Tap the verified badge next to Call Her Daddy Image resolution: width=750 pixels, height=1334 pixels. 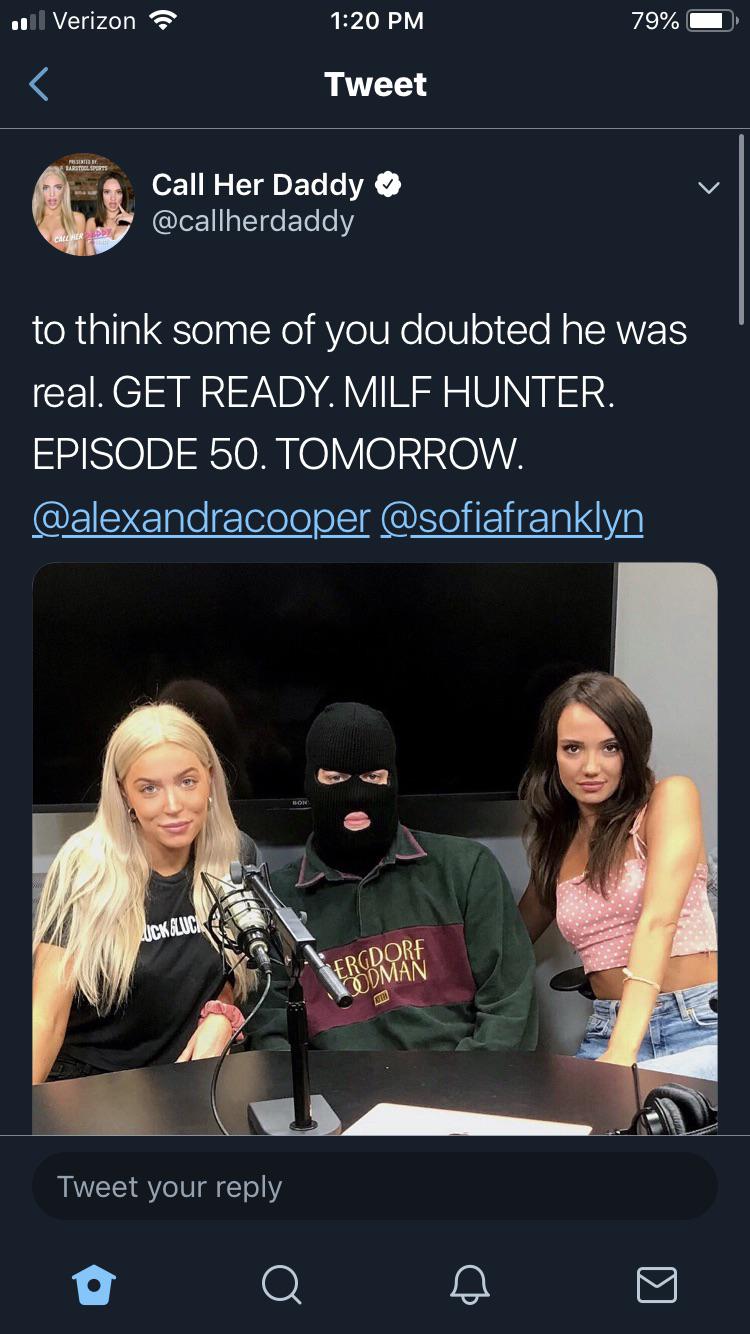389,185
